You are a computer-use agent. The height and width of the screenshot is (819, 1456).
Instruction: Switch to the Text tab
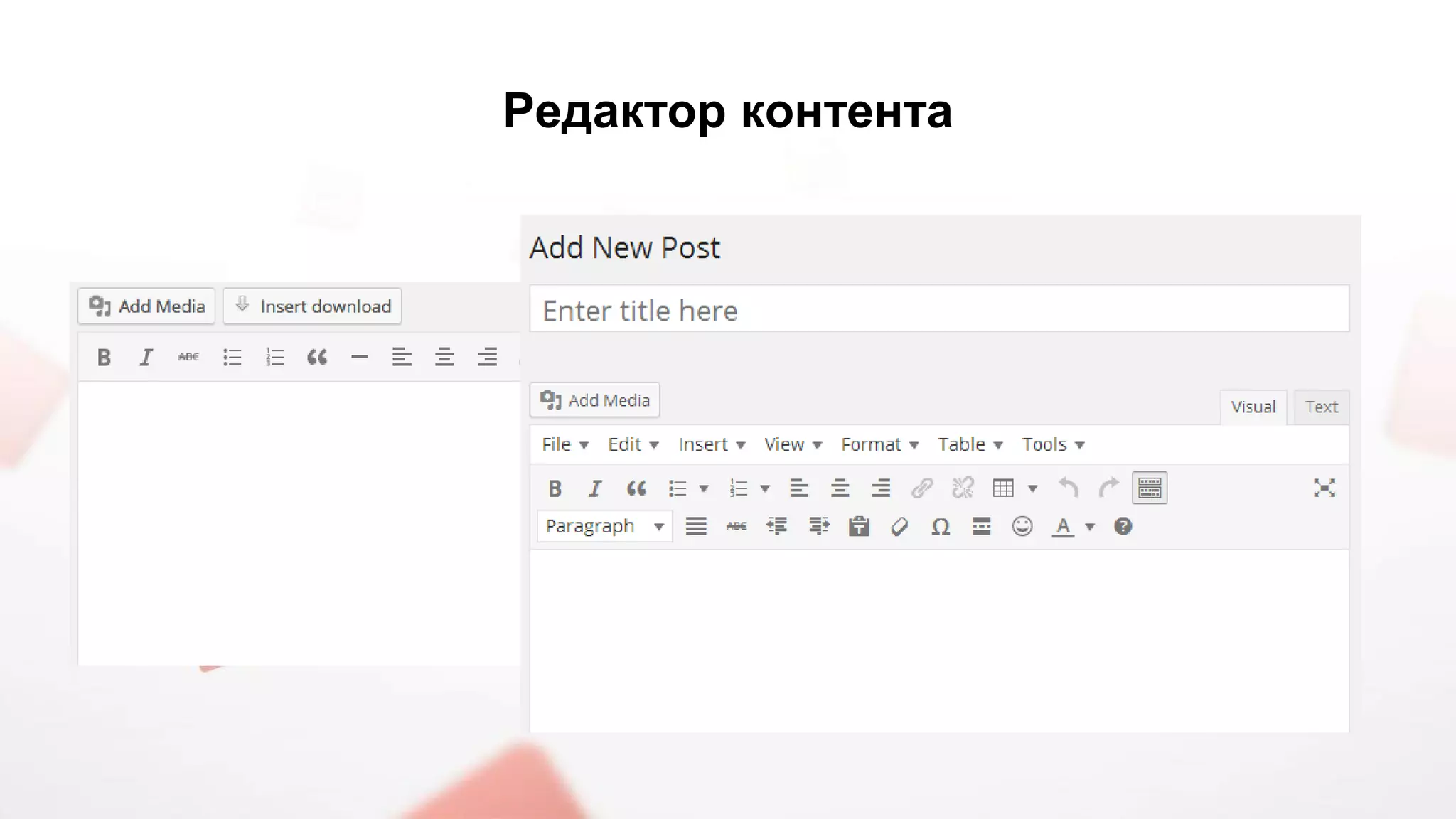[1322, 407]
